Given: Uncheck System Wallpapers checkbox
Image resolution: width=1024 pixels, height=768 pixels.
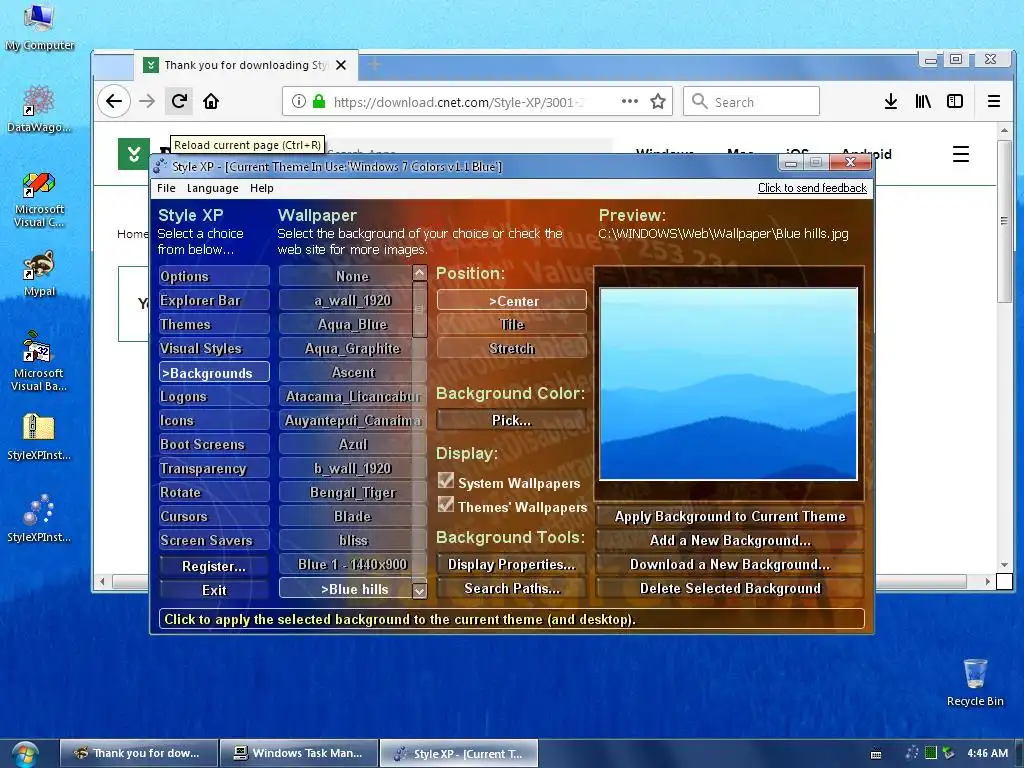Looking at the screenshot, I should click(x=446, y=481).
